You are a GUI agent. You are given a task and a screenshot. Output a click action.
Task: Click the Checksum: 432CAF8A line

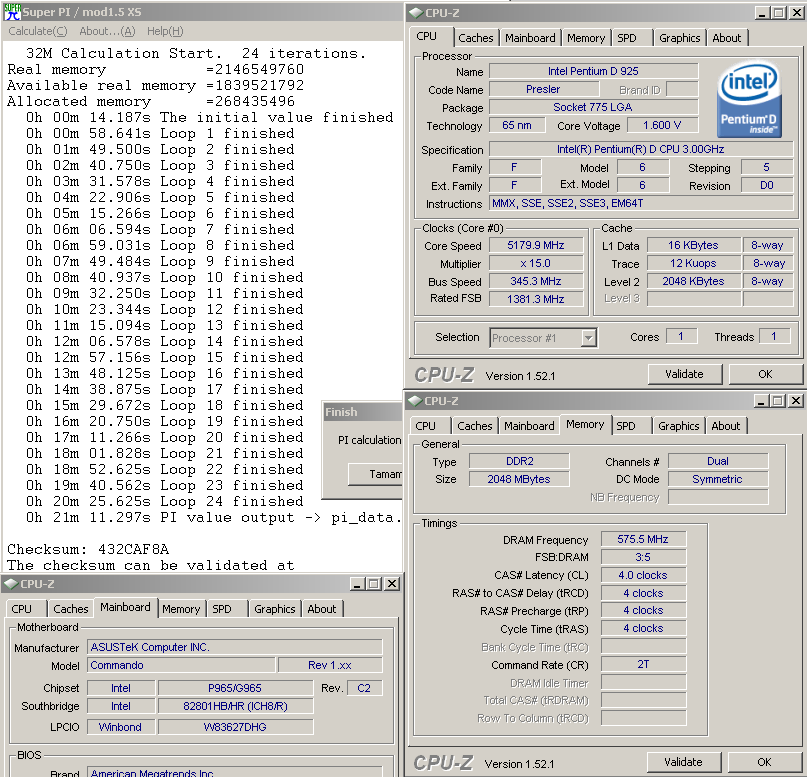tap(88, 550)
